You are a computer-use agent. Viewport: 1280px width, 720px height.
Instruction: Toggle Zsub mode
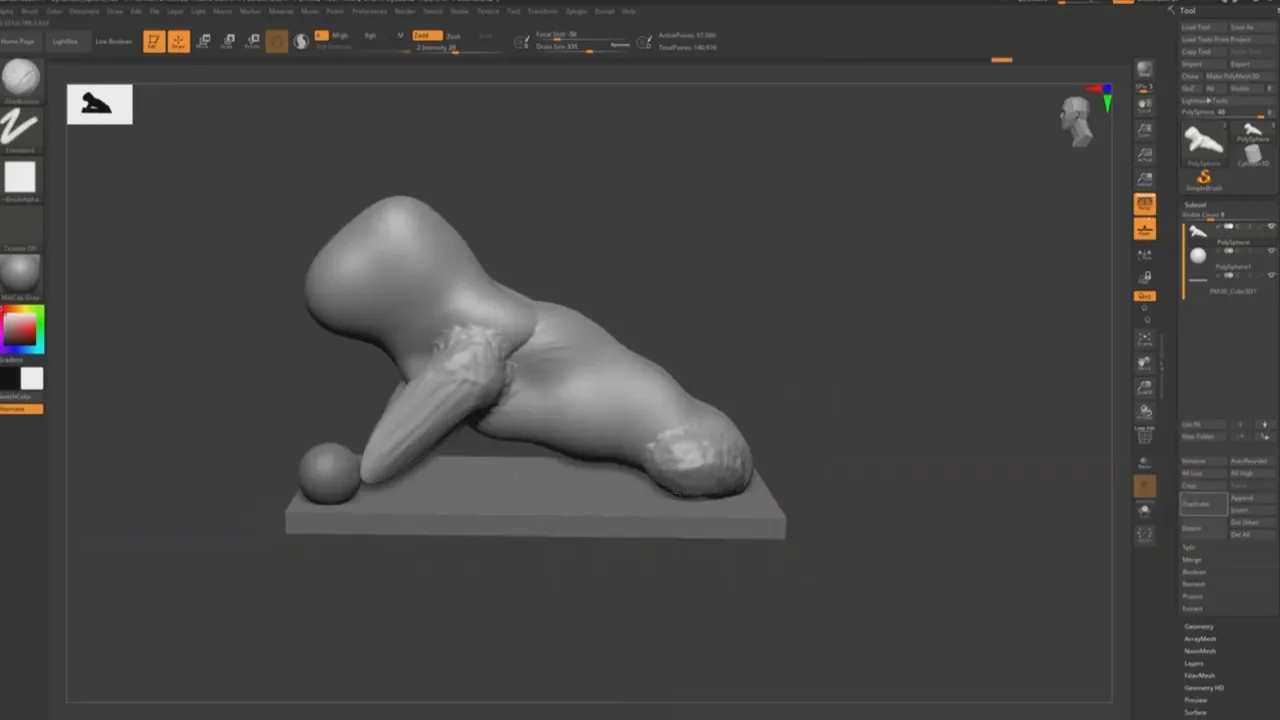[454, 36]
